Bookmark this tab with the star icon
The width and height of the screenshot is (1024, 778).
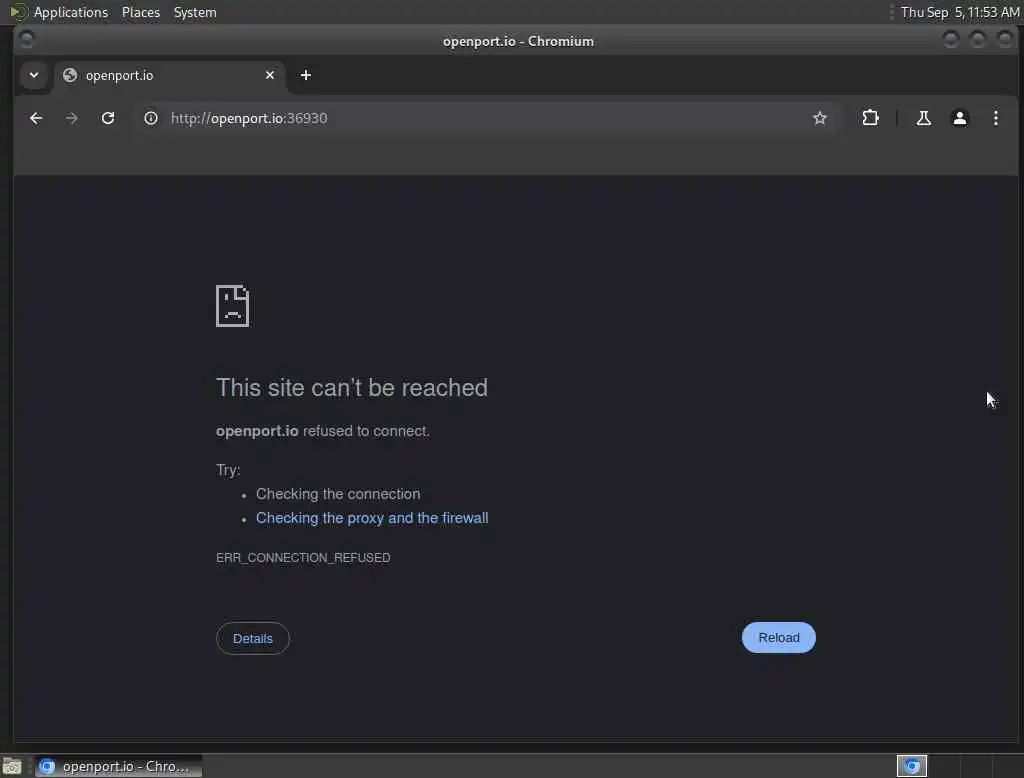[x=820, y=118]
